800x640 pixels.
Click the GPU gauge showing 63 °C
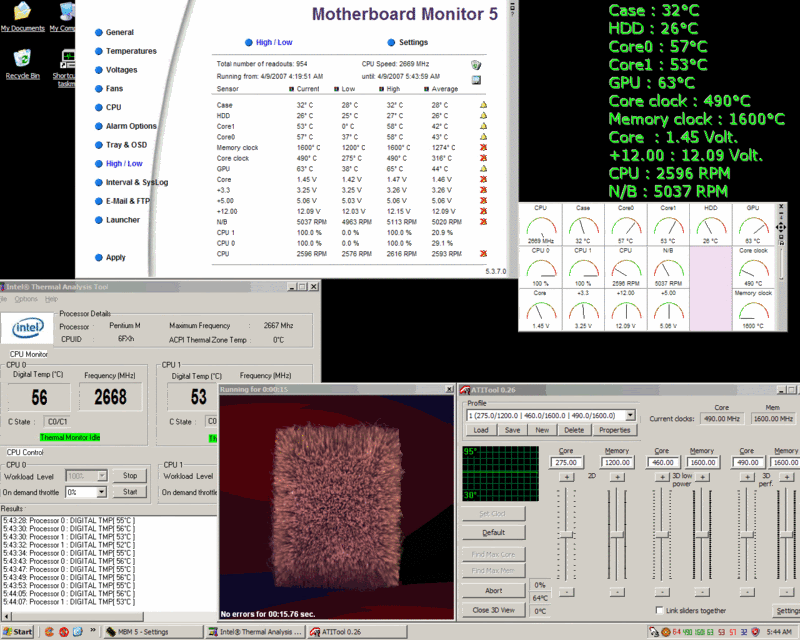coord(753,225)
